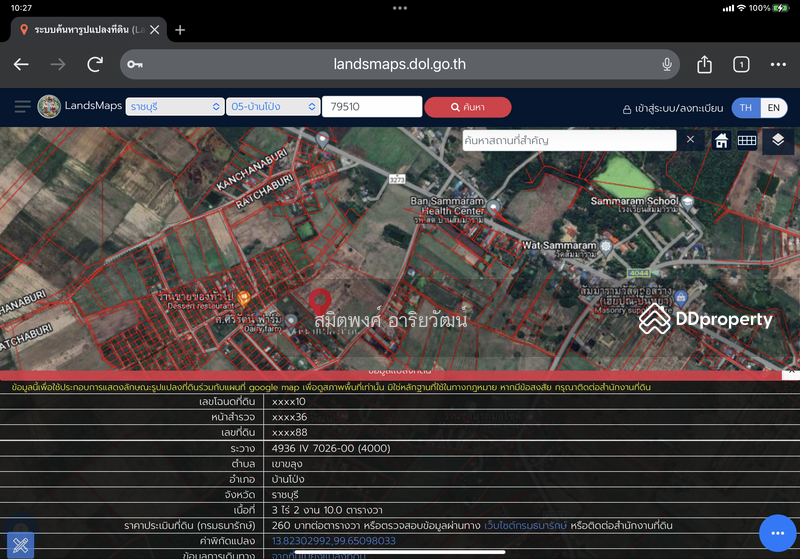The image size is (800, 559).
Task: Click the measure tool icon bottom left
Action: coord(20,545)
